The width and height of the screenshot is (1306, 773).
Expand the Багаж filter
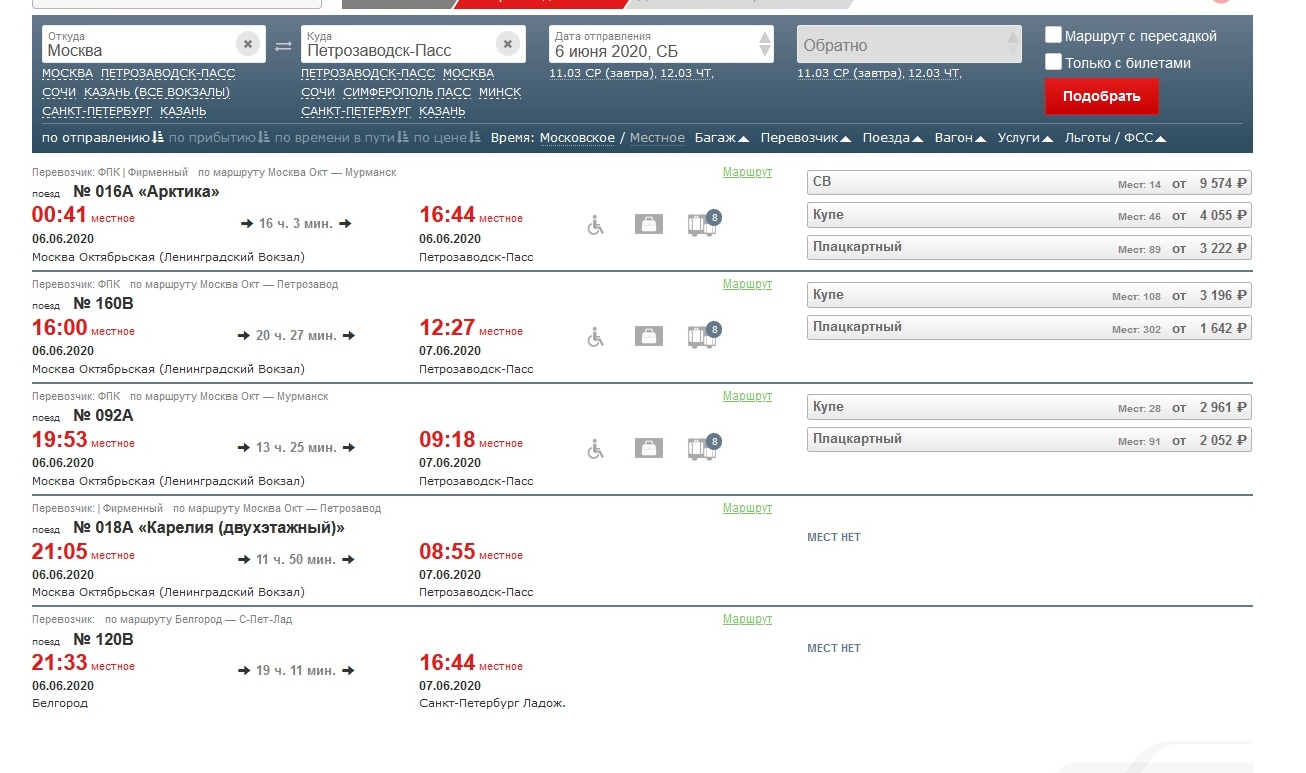[721, 138]
